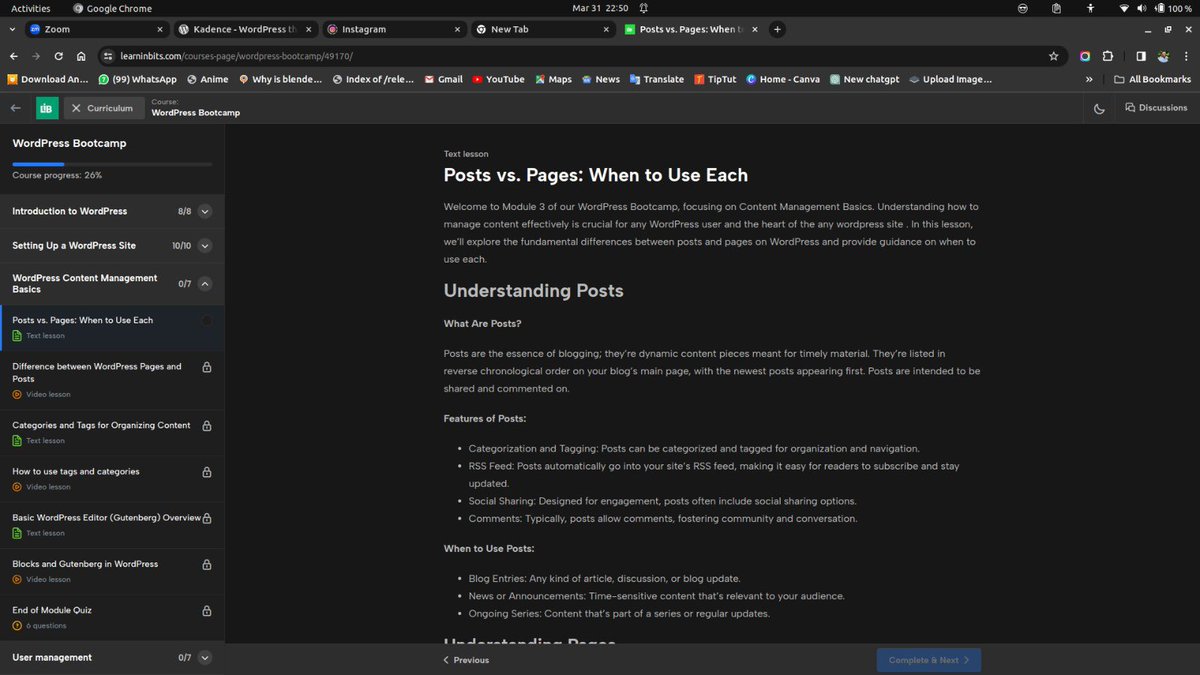Open Posts vs. Pages lesson in sidebar
Viewport: 1200px width, 675px height.
pos(112,327)
